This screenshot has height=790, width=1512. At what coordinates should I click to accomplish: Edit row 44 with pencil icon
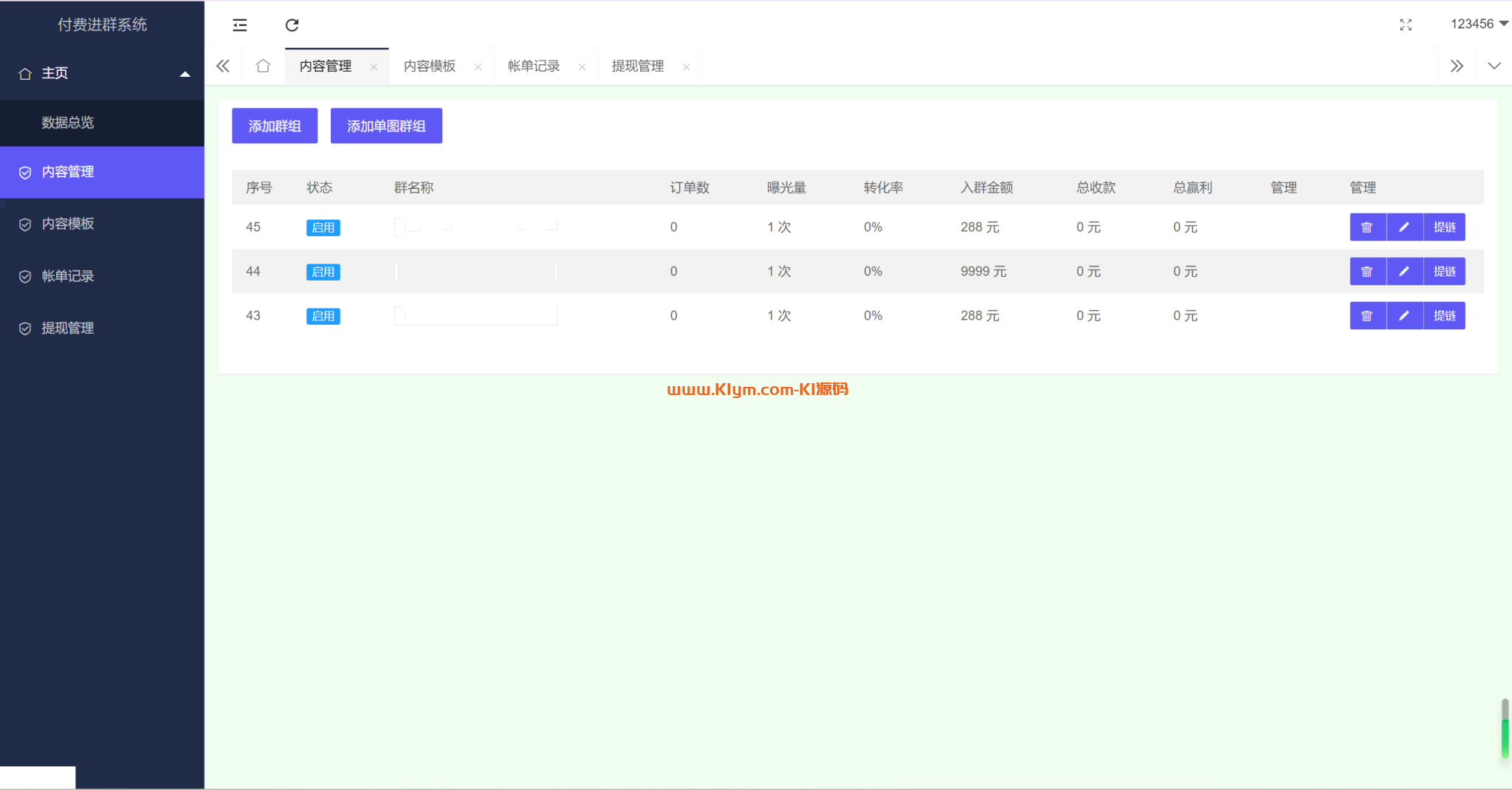coord(1404,272)
